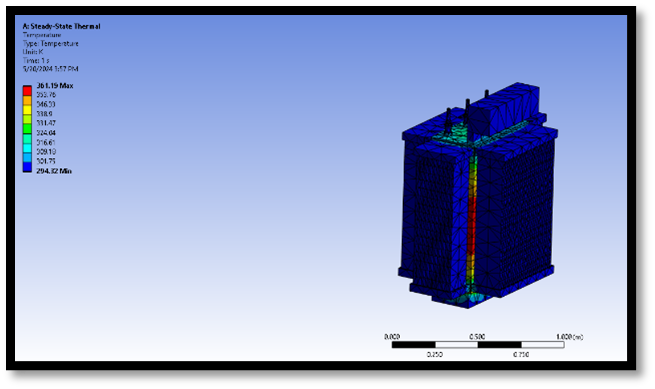Select the yellow legend color band
This screenshot has height=389, width=655.
[27, 110]
